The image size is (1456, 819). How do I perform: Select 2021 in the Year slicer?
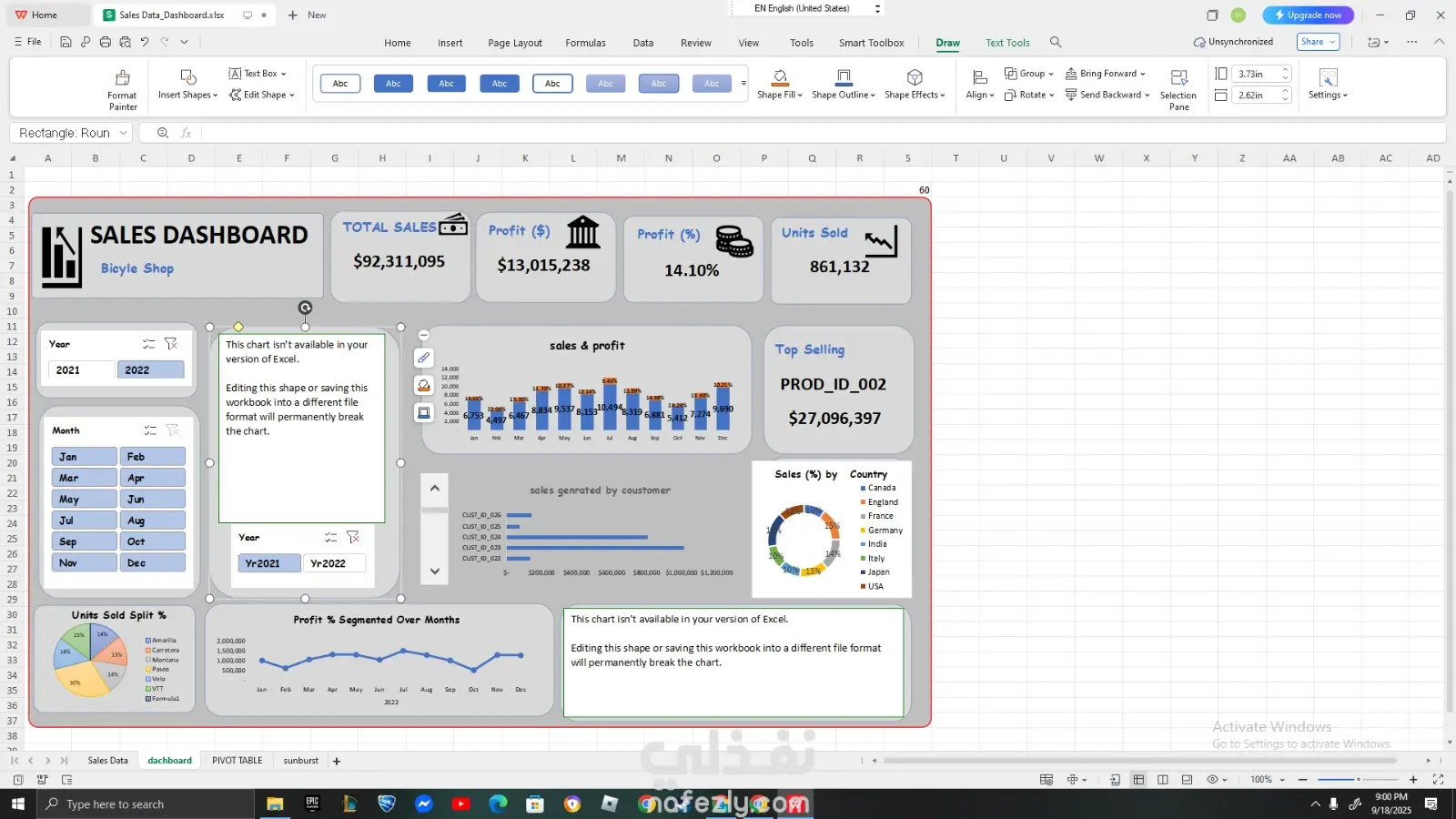82,370
